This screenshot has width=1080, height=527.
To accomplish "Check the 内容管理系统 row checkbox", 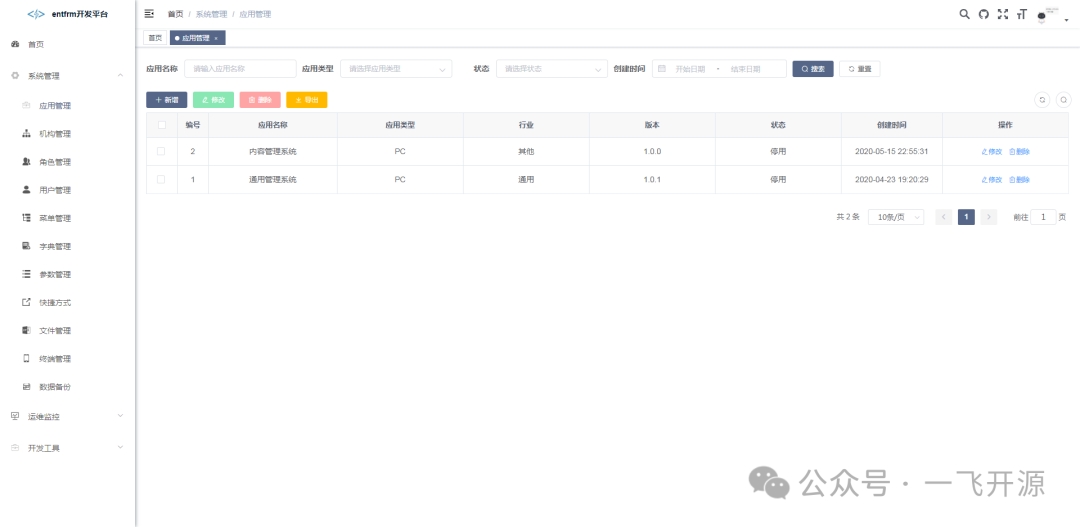I will tap(161, 151).
